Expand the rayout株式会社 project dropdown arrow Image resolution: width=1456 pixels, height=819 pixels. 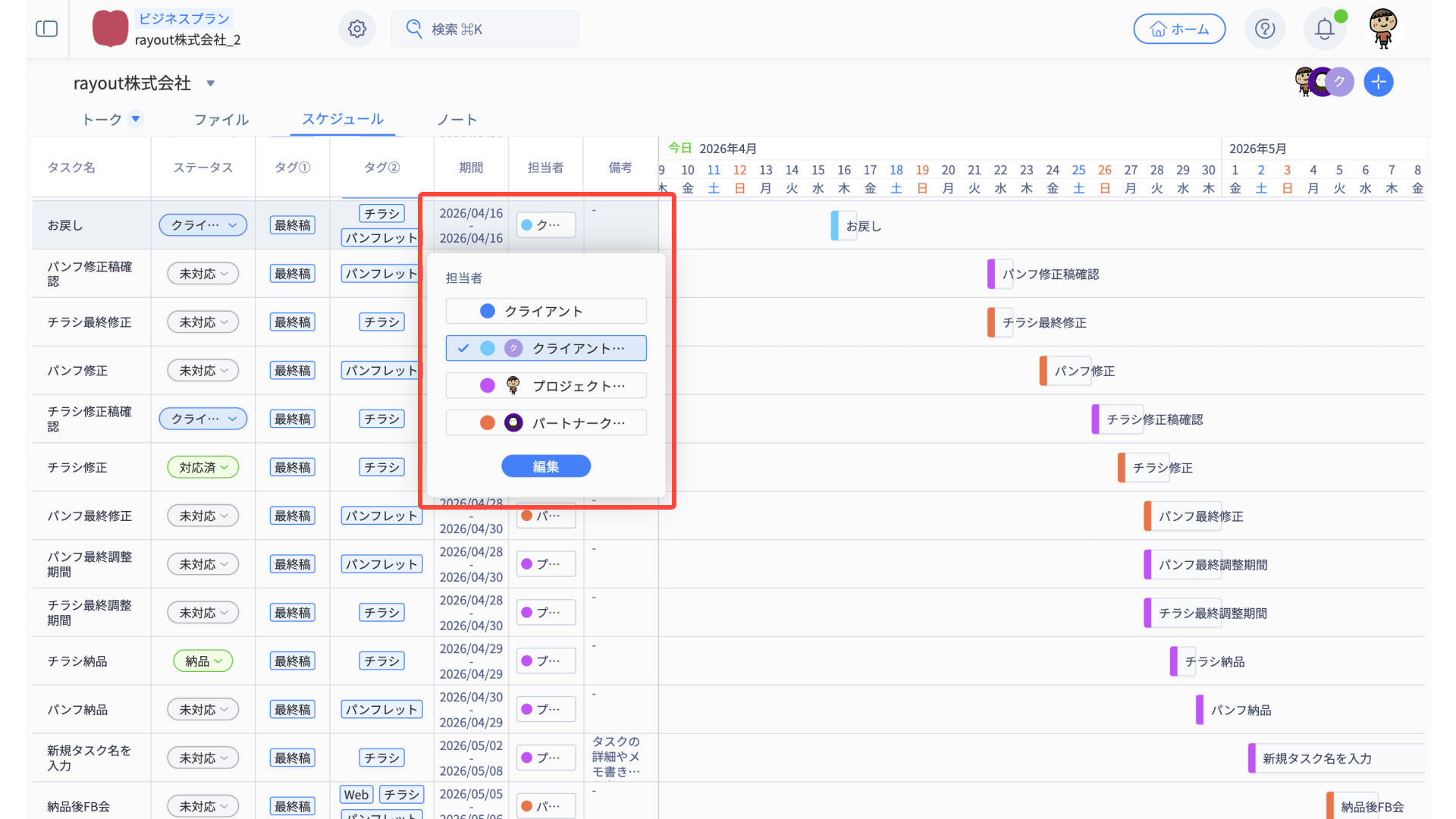(211, 83)
